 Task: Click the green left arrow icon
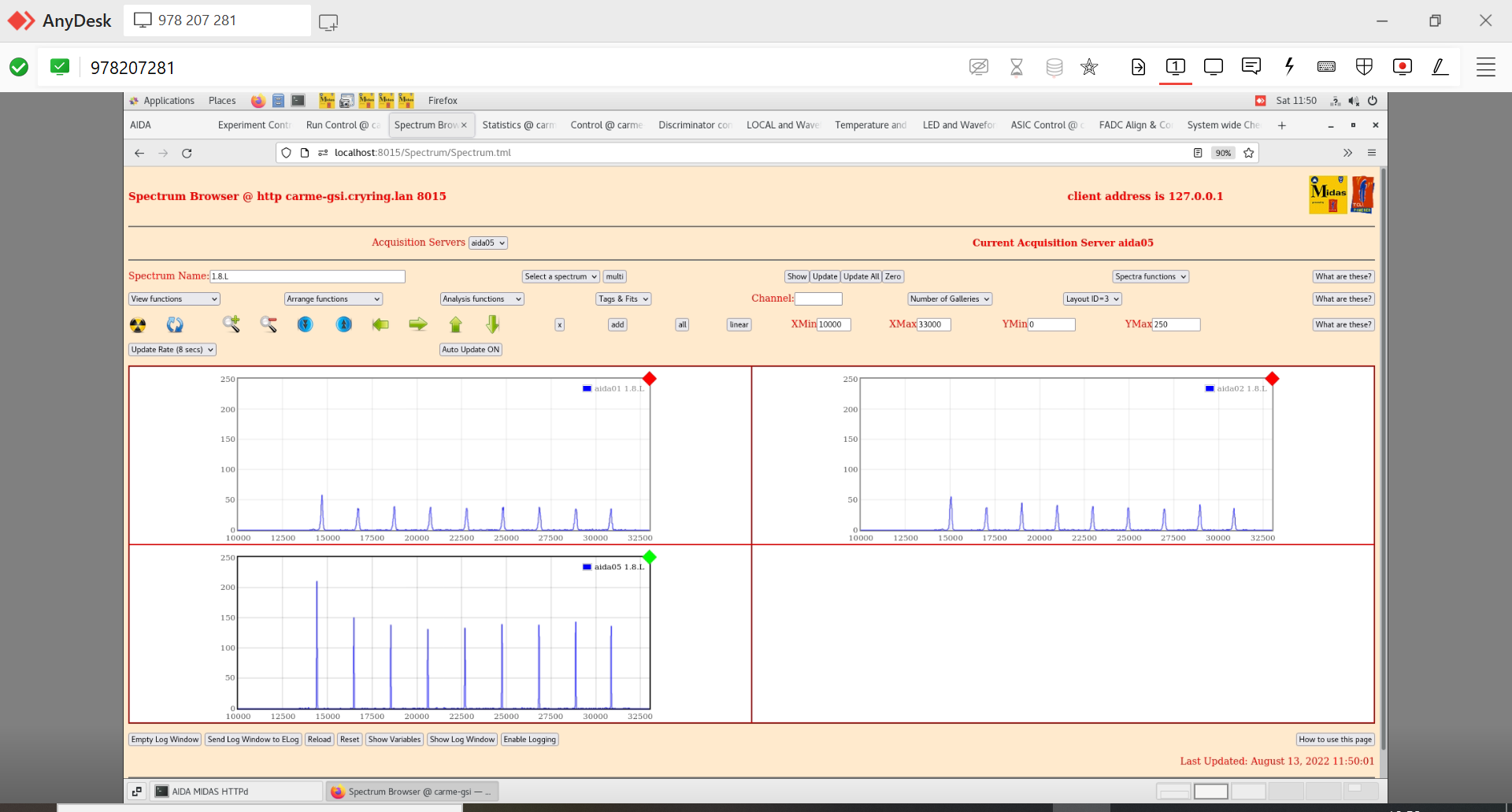tap(380, 324)
